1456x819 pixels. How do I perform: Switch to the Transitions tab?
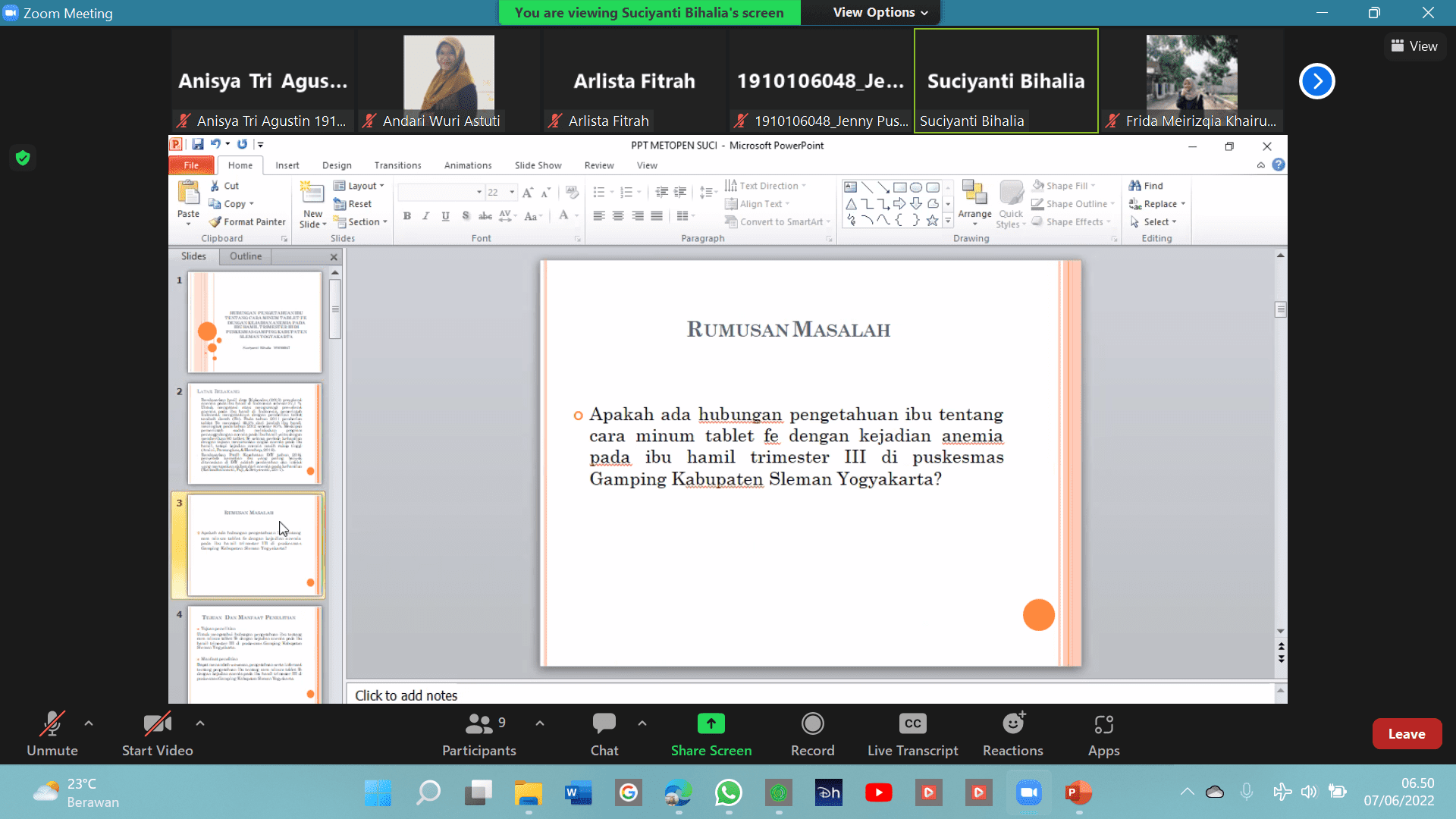click(x=397, y=165)
